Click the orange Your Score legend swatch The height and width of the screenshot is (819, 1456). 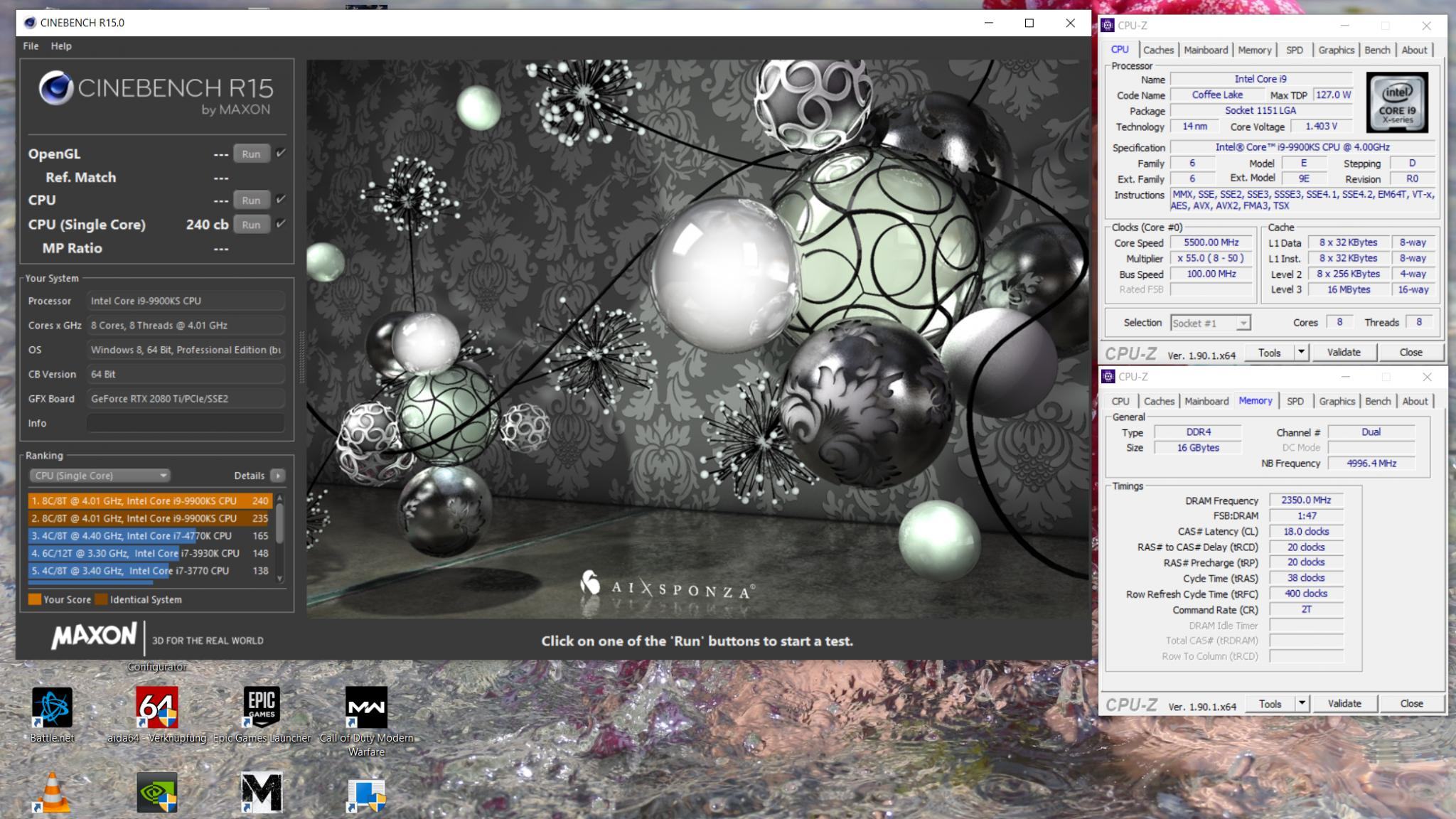pyautogui.click(x=34, y=599)
